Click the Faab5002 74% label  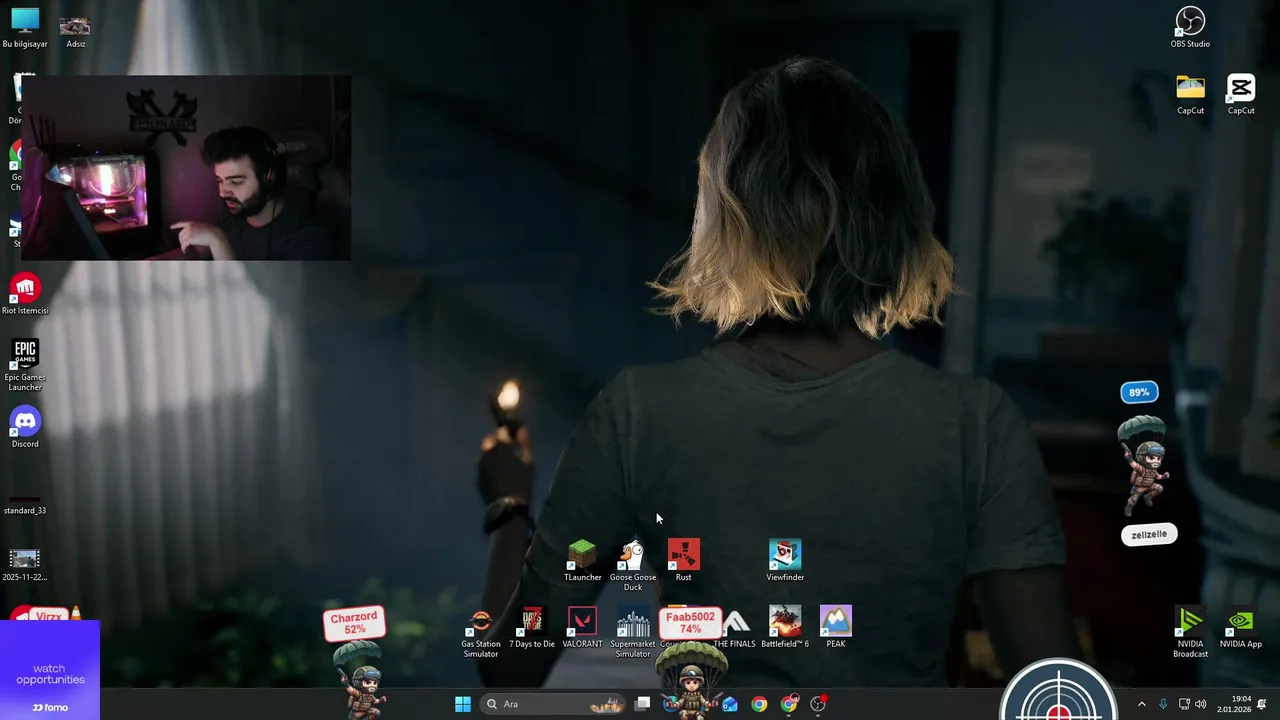690,623
